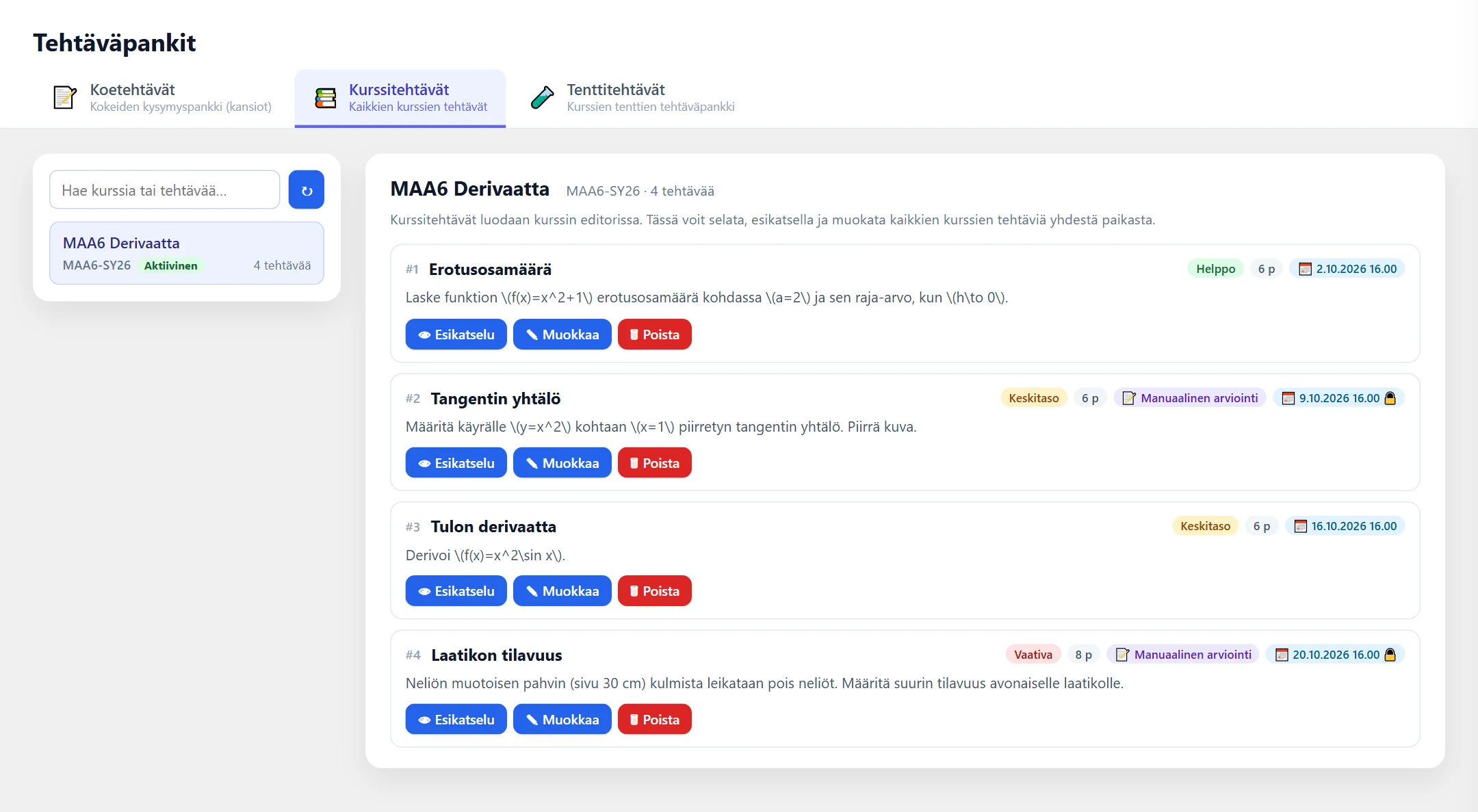The image size is (1478, 812).
Task: Open the Koetehtävät tab
Action: pyautogui.click(x=163, y=98)
